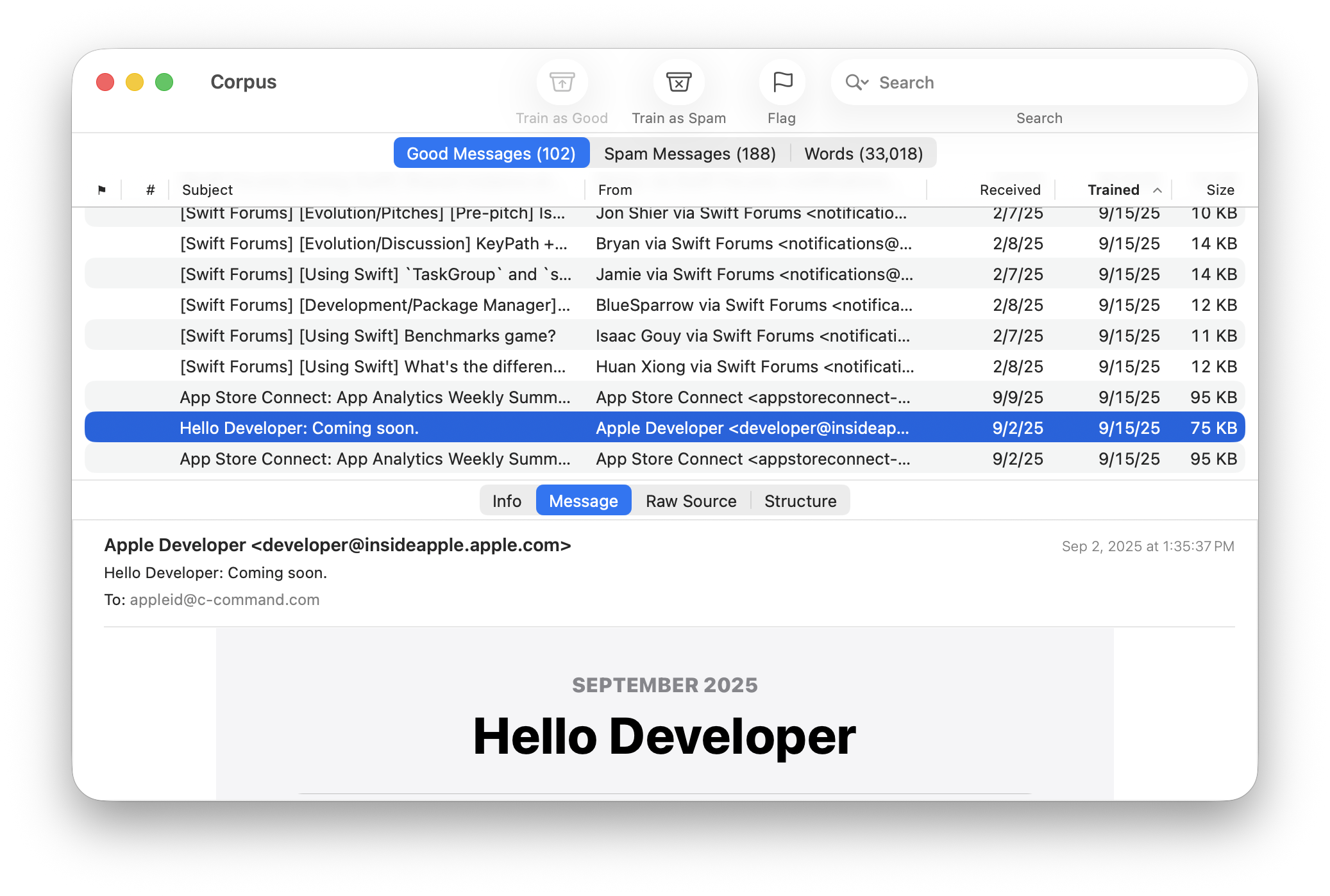Click the flag column header icon
This screenshot has height=896, width=1330.
102,190
